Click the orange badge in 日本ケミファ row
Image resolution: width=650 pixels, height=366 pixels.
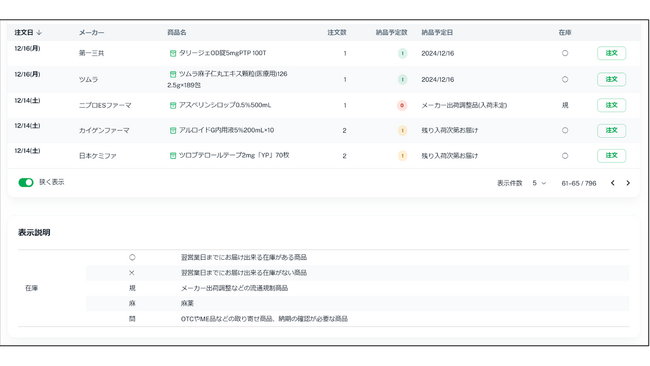(x=402, y=156)
